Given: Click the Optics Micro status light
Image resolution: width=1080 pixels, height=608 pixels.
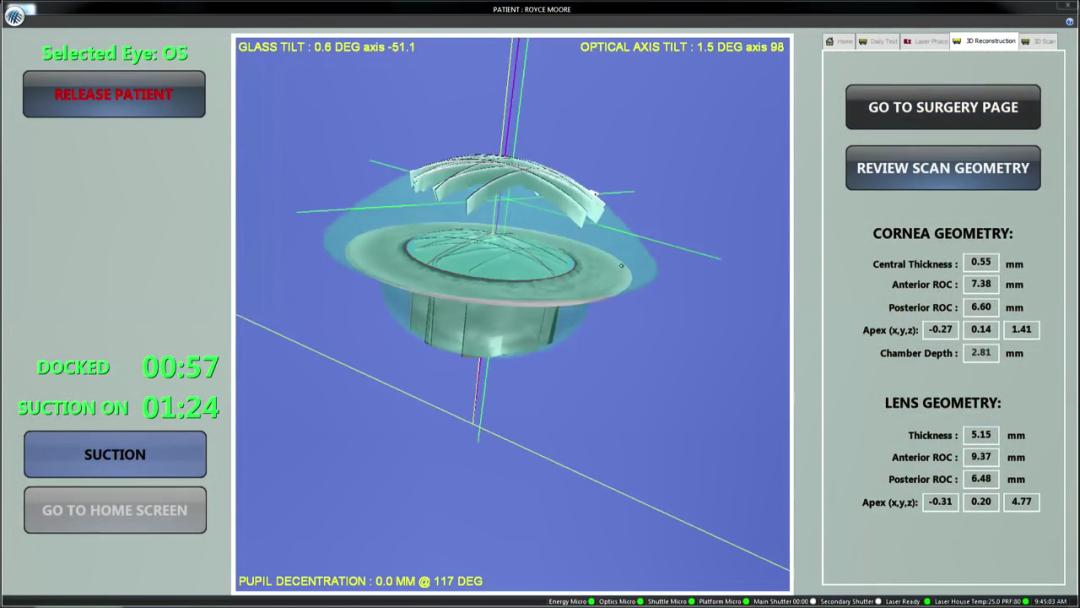Looking at the screenshot, I should (640, 601).
